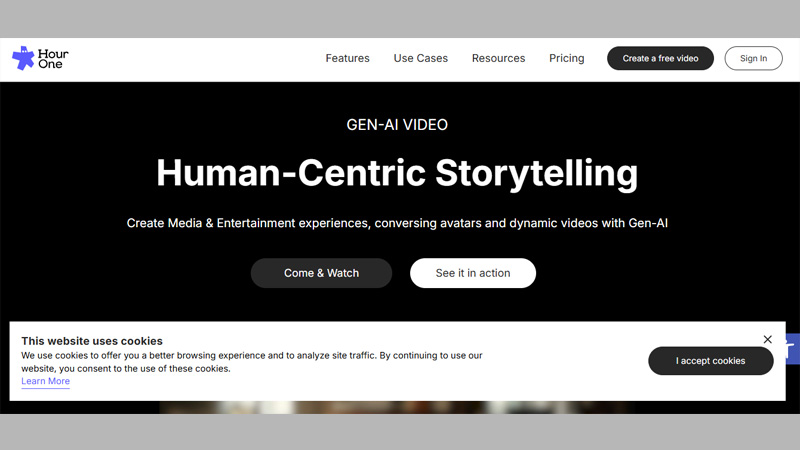Click the Sign In button

tap(753, 58)
